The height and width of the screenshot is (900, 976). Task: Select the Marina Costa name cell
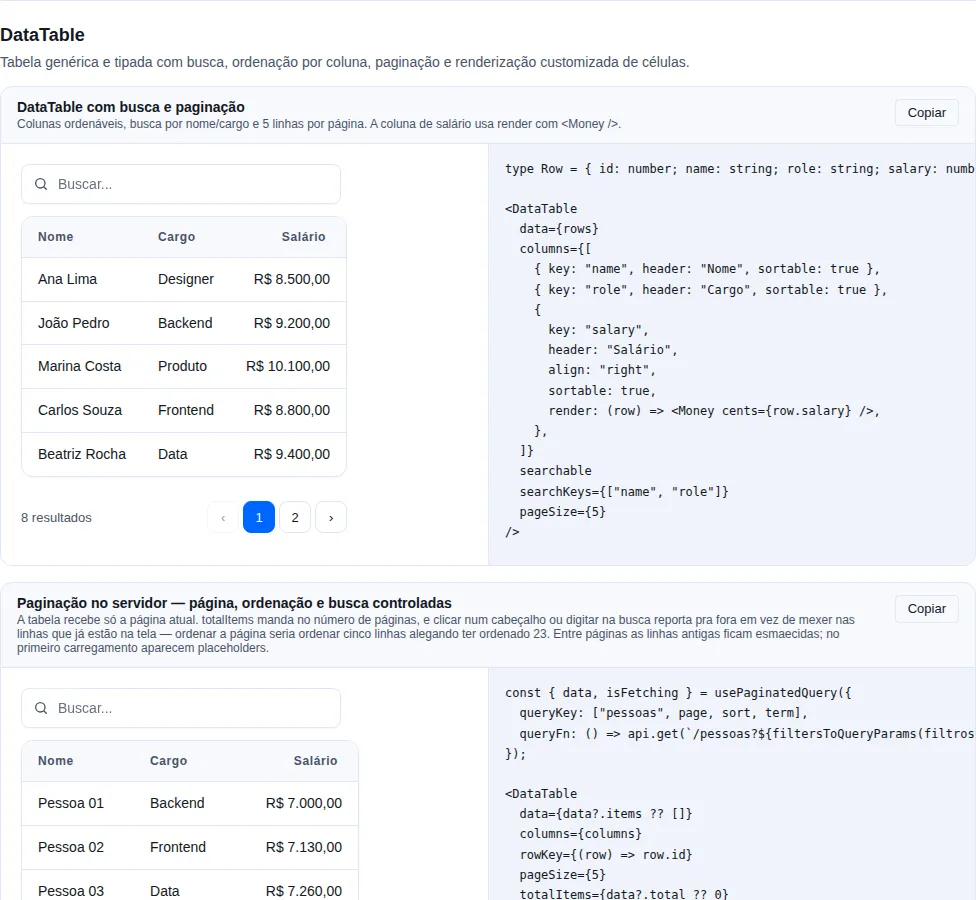click(x=80, y=366)
